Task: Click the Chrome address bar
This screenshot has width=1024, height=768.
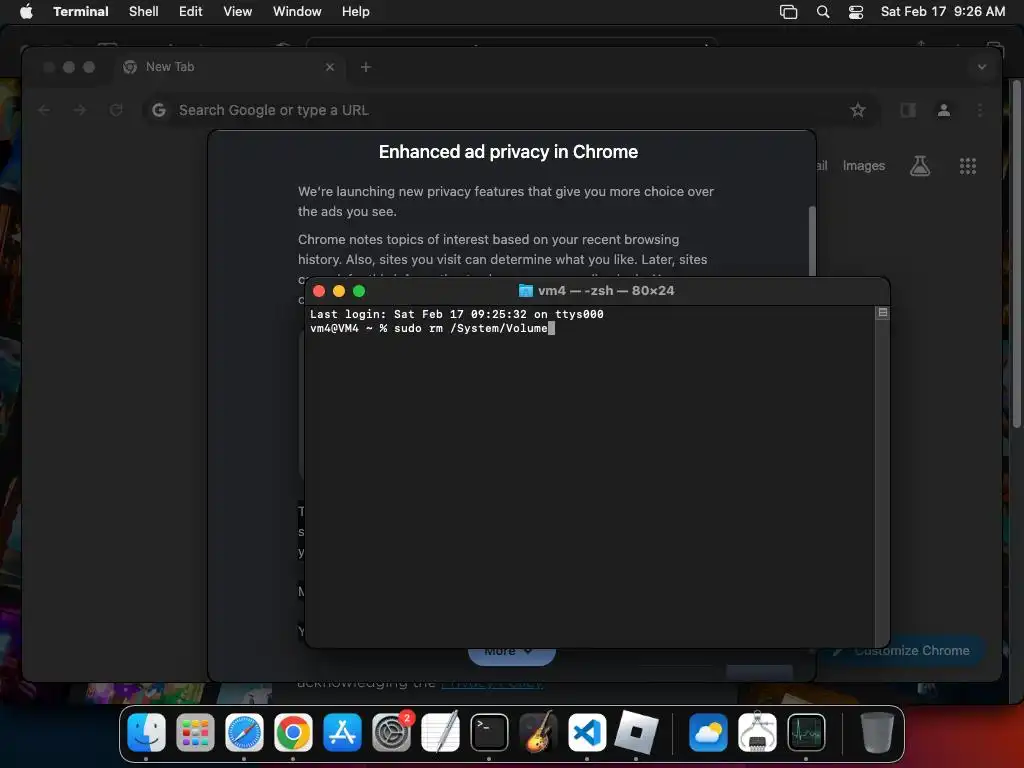Action: [509, 110]
